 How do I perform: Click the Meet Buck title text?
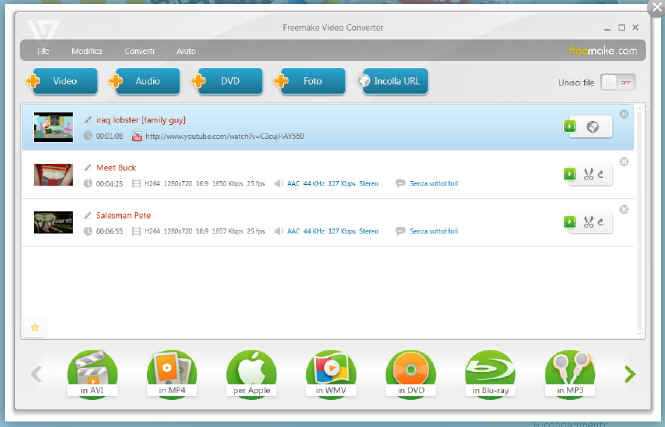(116, 168)
